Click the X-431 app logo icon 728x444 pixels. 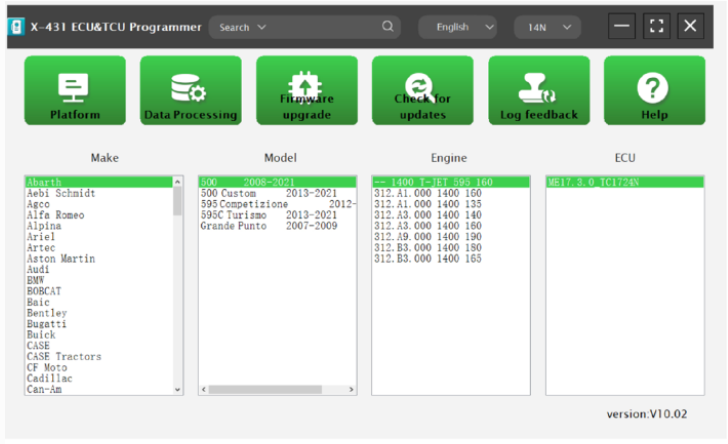point(15,27)
